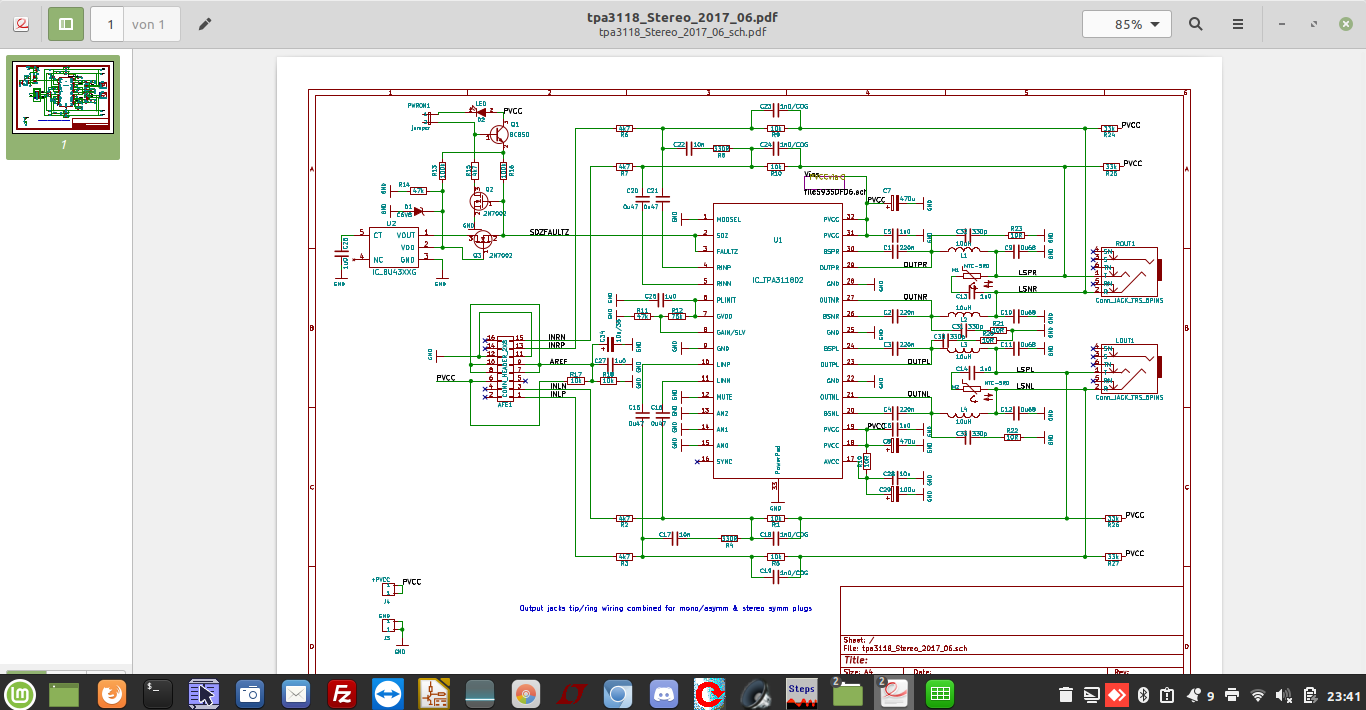This screenshot has height=710, width=1366.
Task: Open the red circular arrow app in taskbar
Action: coord(710,693)
